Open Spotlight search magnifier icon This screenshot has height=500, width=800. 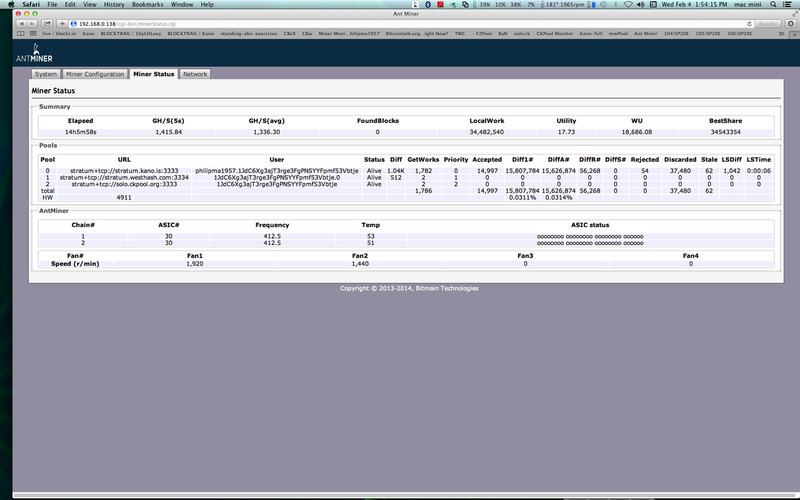coord(773,4)
